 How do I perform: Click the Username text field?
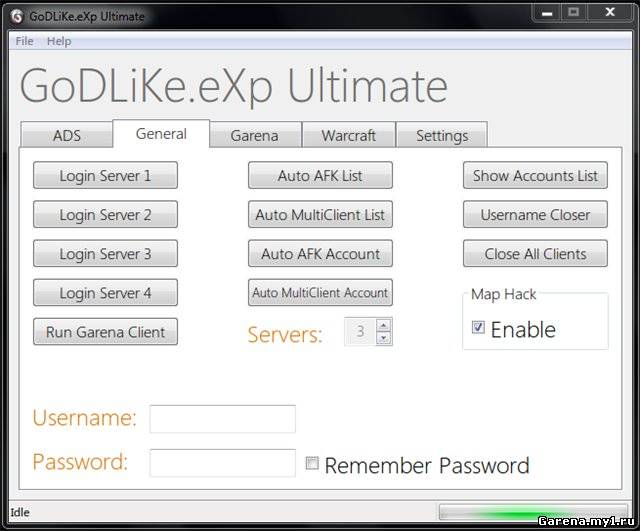222,419
